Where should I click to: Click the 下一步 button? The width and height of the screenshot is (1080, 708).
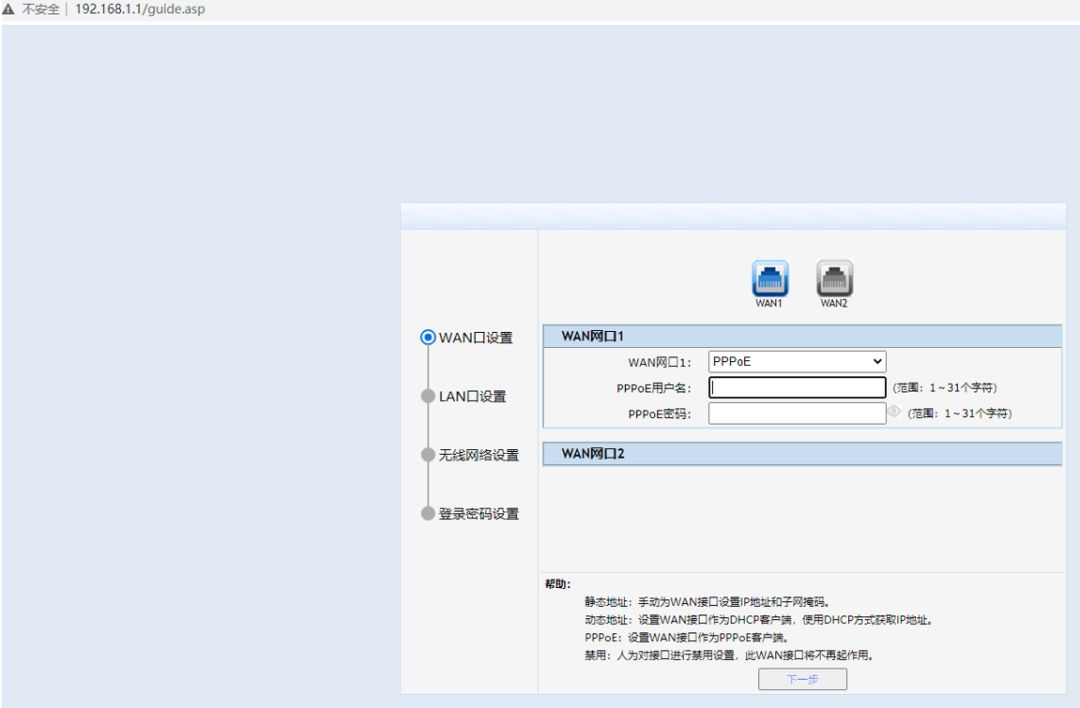(802, 679)
